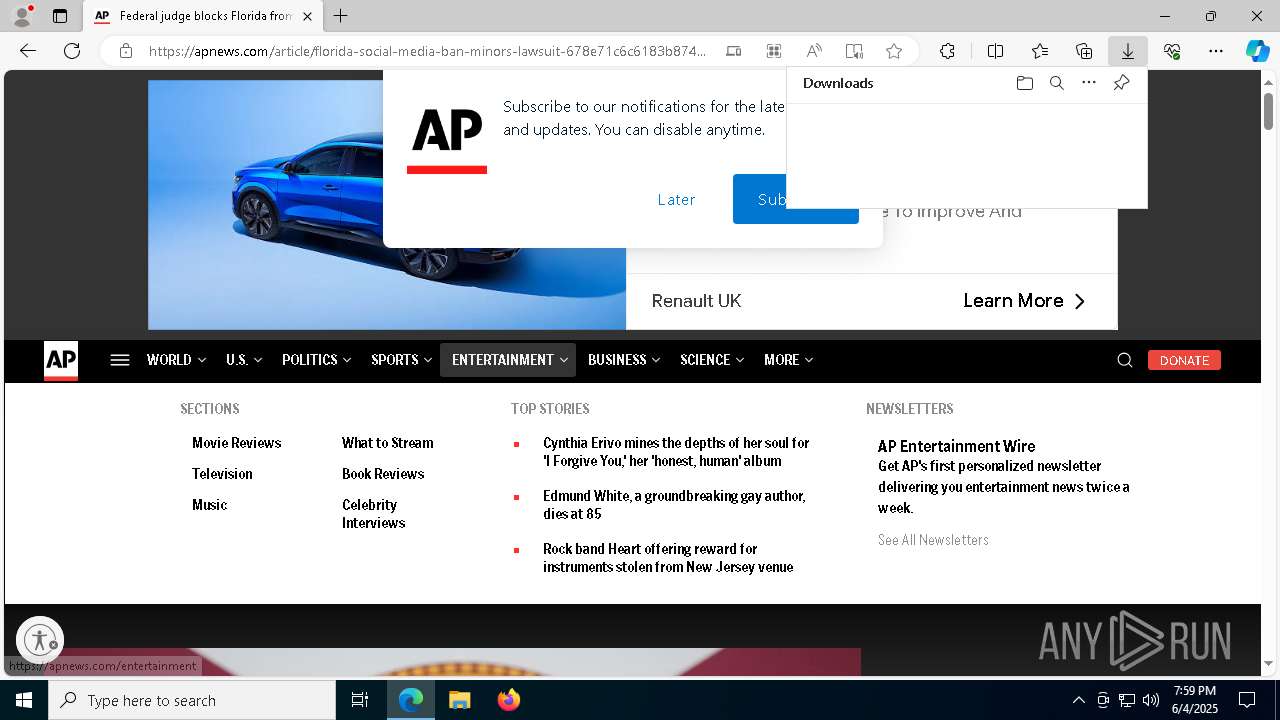Click the taskbar search box
Viewport: 1280px width, 720px height.
click(192, 700)
